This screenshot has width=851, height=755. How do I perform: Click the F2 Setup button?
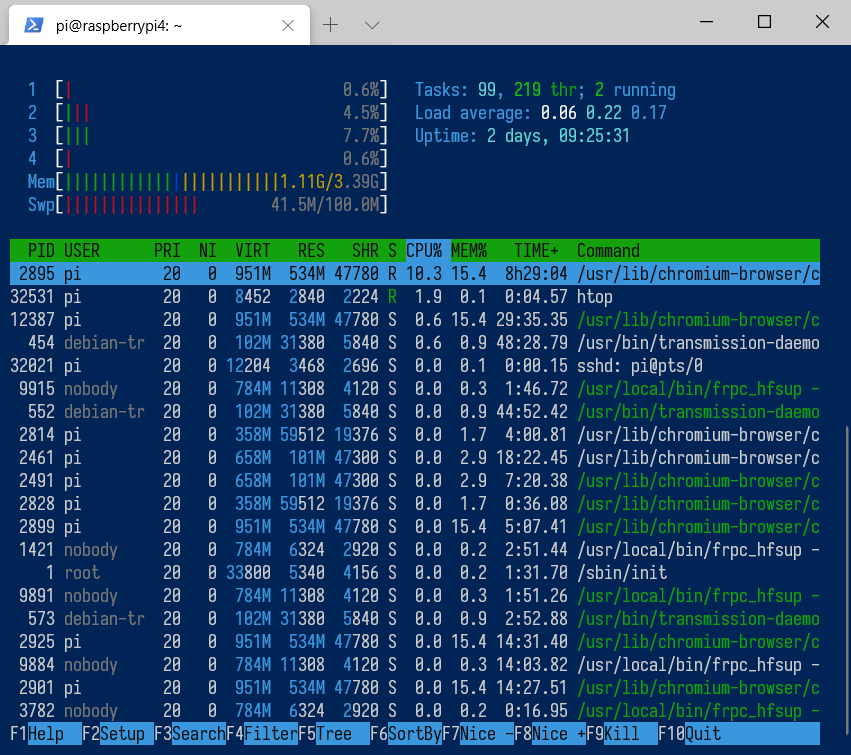coord(118,734)
